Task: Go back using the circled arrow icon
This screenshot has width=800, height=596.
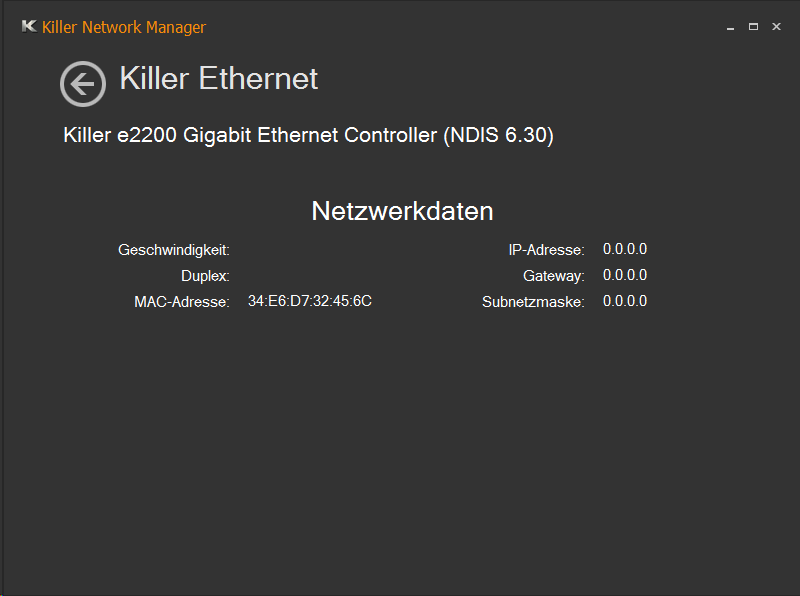Action: (x=83, y=84)
